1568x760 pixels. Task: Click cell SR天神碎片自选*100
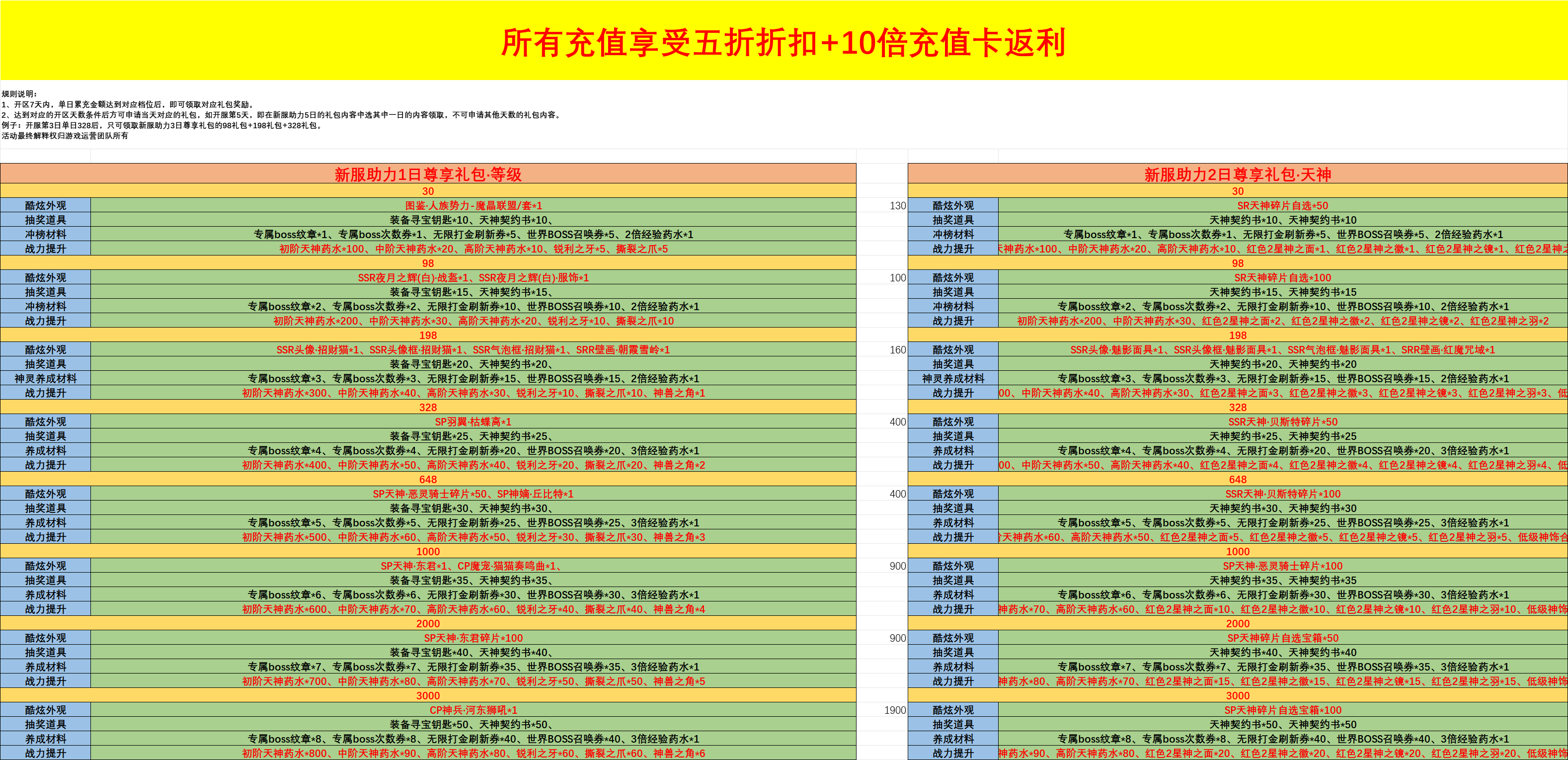coord(1282,278)
